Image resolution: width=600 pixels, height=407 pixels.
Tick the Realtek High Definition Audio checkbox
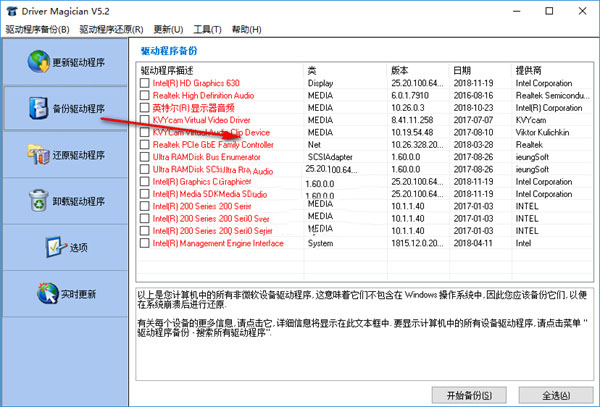click(145, 95)
